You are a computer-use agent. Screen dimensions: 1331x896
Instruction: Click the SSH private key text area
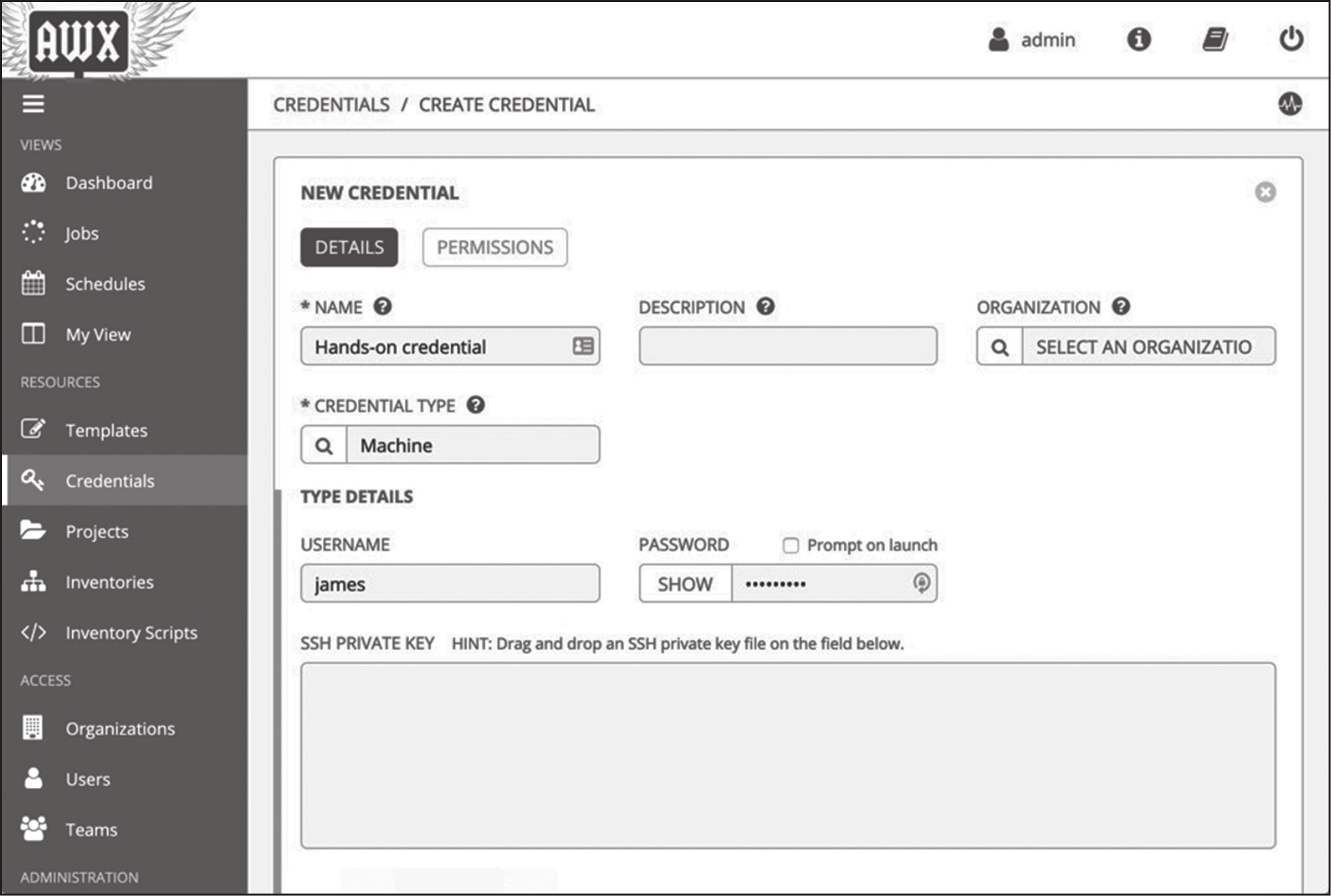click(788, 755)
